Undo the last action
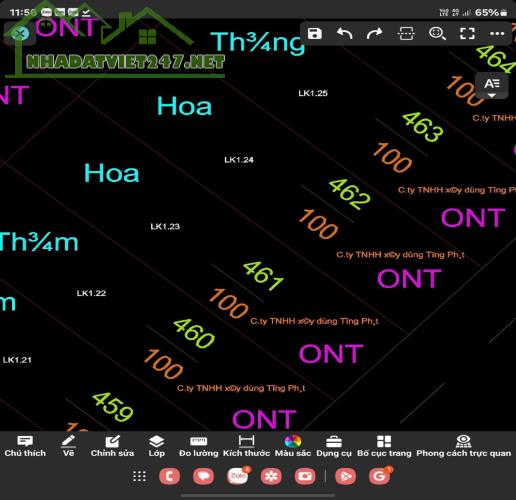Viewport: 516px width, 500px height. (x=344, y=34)
